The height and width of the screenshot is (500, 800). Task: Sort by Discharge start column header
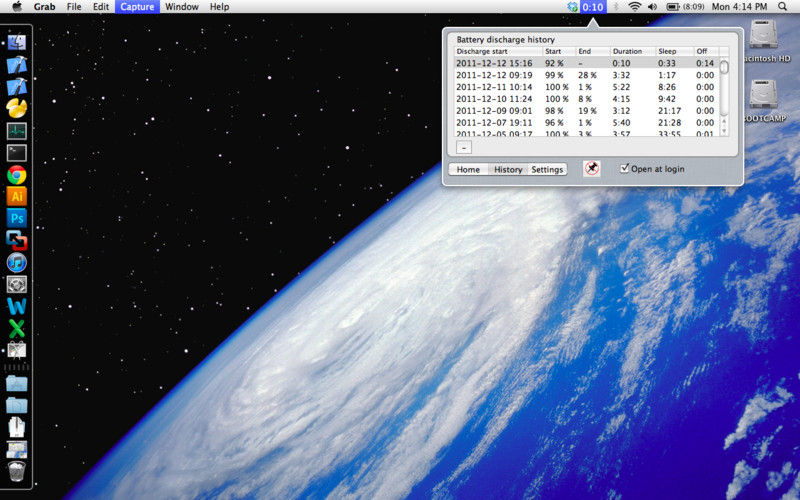(x=498, y=51)
